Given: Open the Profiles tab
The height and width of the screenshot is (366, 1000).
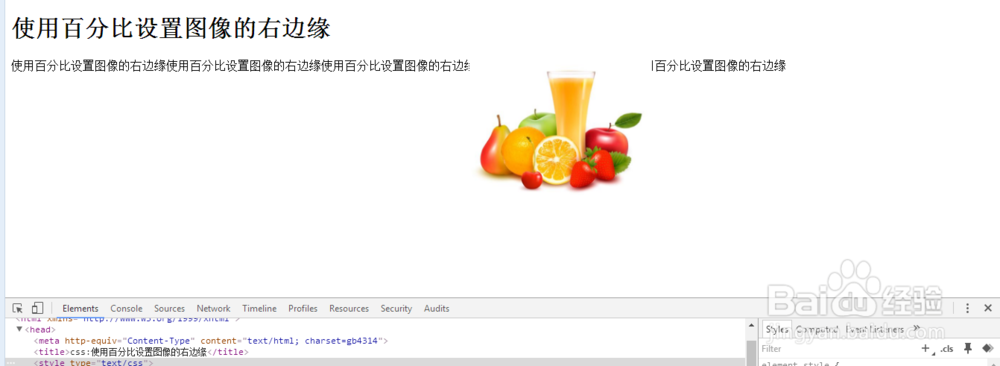Looking at the screenshot, I should [302, 309].
